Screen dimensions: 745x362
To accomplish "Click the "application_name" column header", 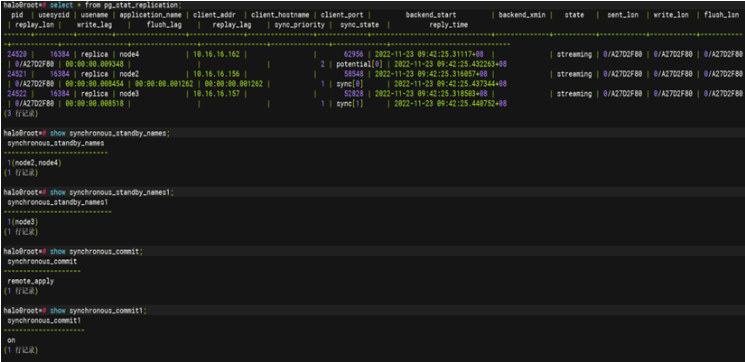I will pos(151,15).
